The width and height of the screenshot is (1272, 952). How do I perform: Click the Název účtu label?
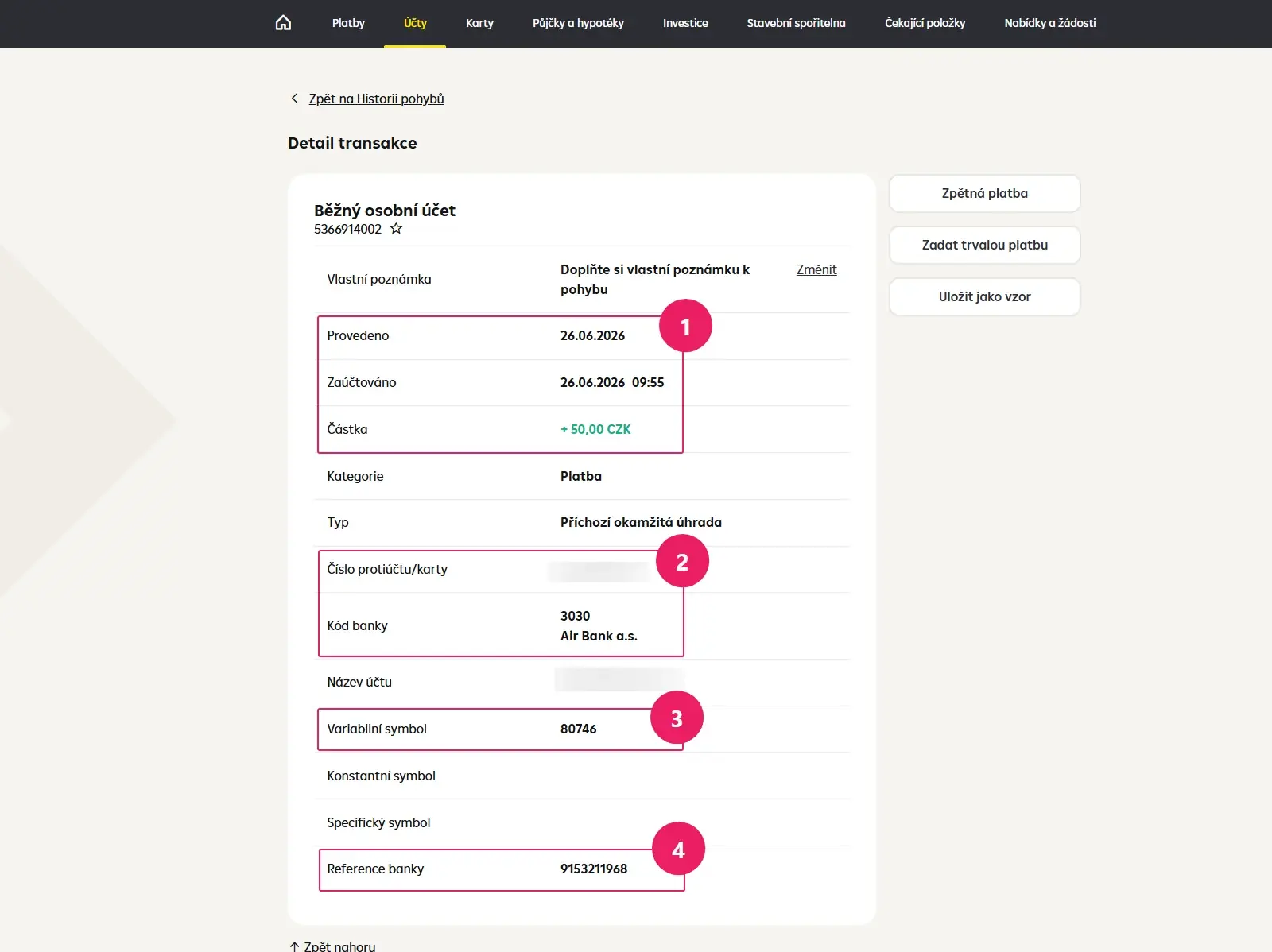[x=359, y=682]
